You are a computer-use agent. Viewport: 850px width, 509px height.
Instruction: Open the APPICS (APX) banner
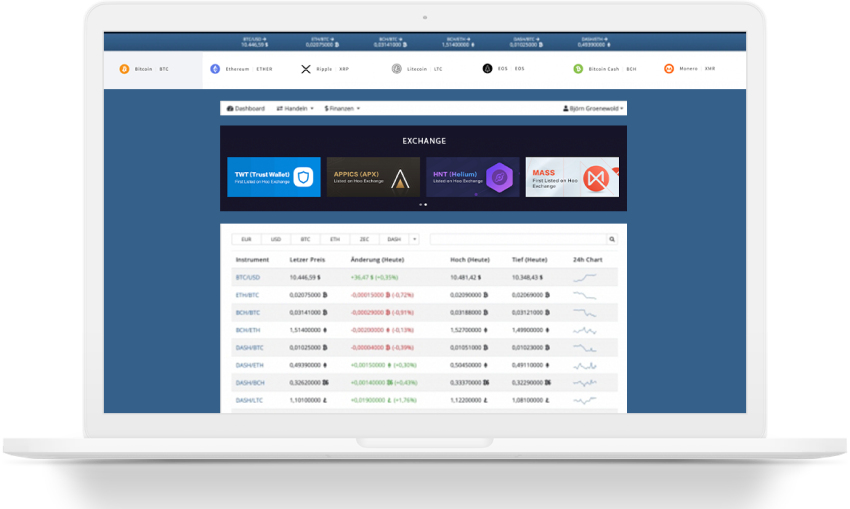coord(373,177)
